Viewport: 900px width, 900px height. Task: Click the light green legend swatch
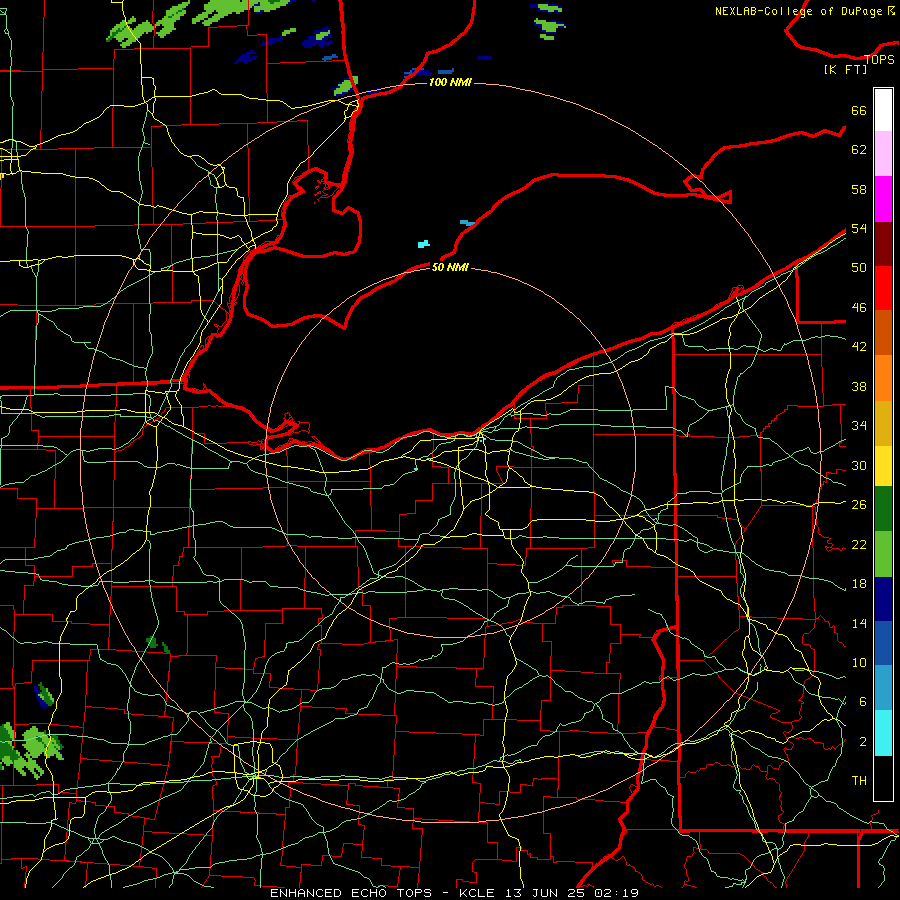pos(883,554)
